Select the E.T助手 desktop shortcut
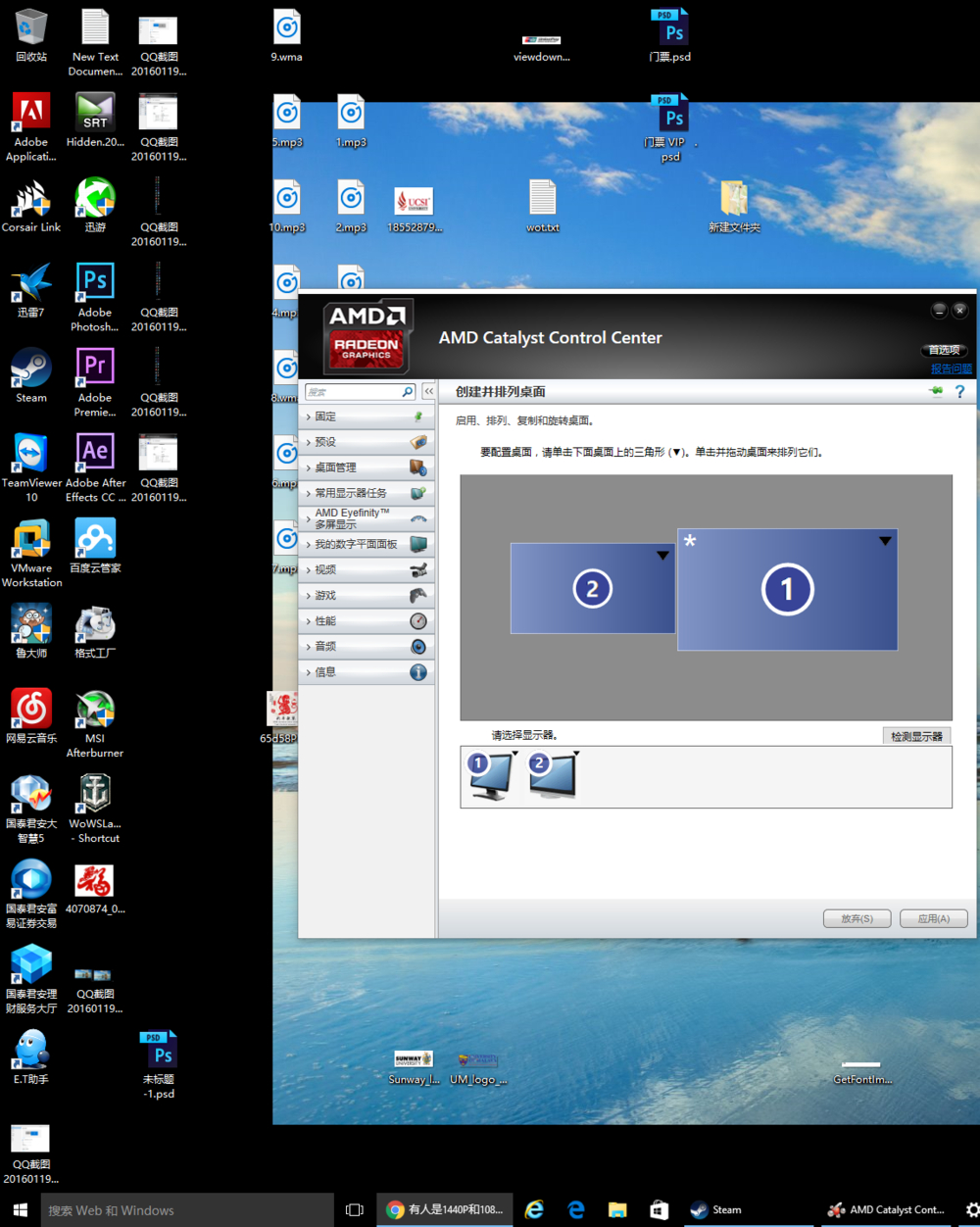Viewport: 980px width, 1227px height. pyautogui.click(x=31, y=1058)
